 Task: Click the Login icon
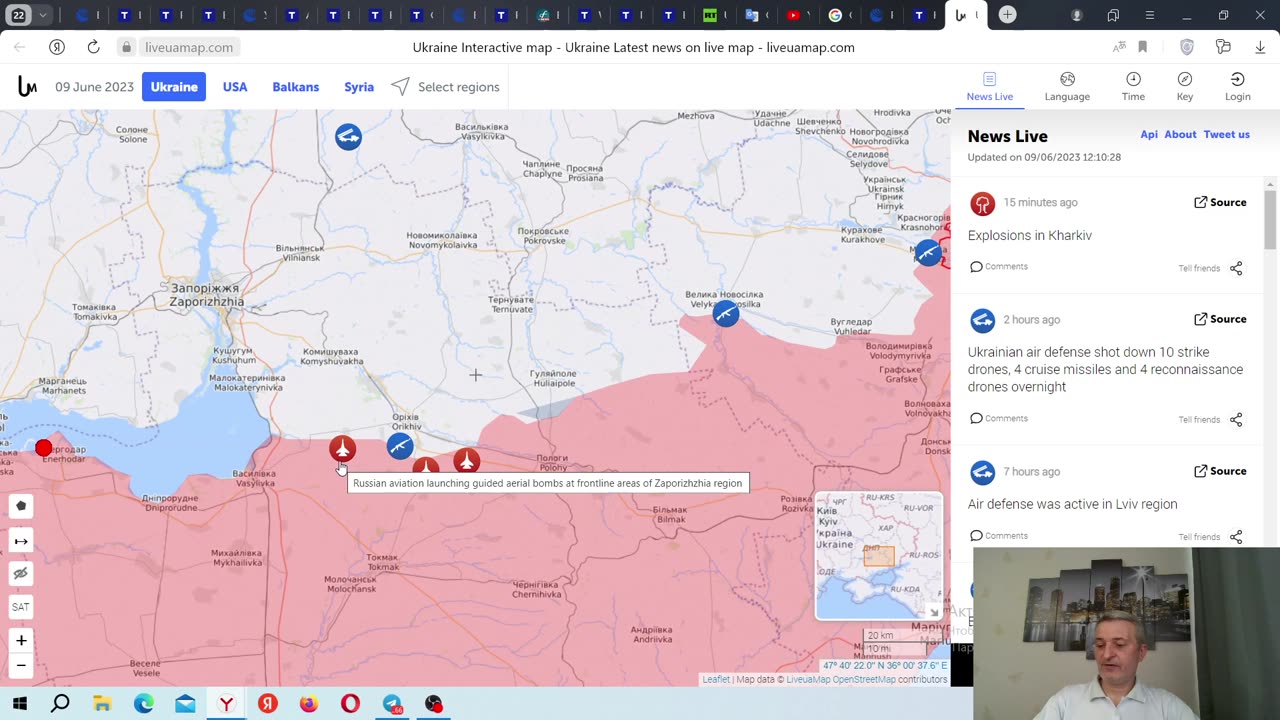click(1237, 79)
